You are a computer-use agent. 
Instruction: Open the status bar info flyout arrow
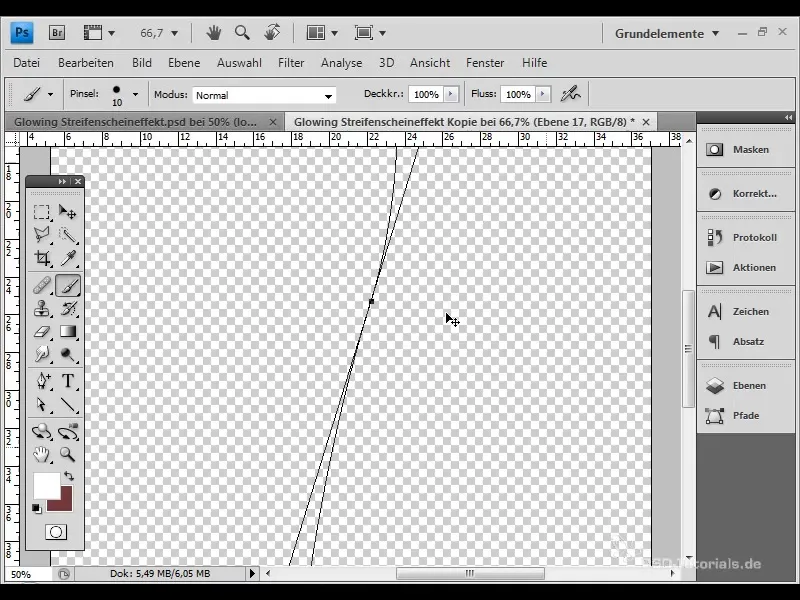pyautogui.click(x=252, y=573)
